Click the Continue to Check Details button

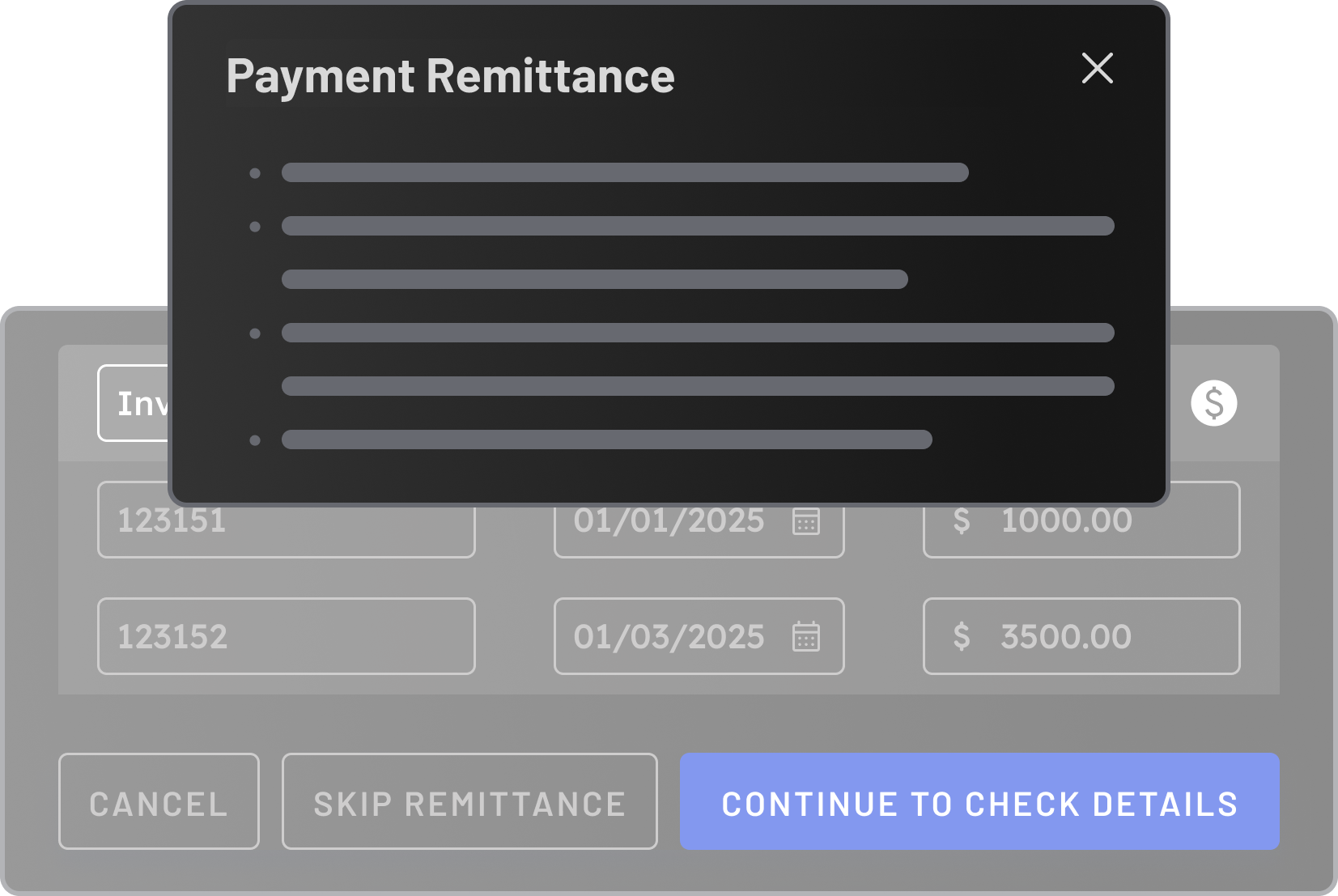click(979, 802)
